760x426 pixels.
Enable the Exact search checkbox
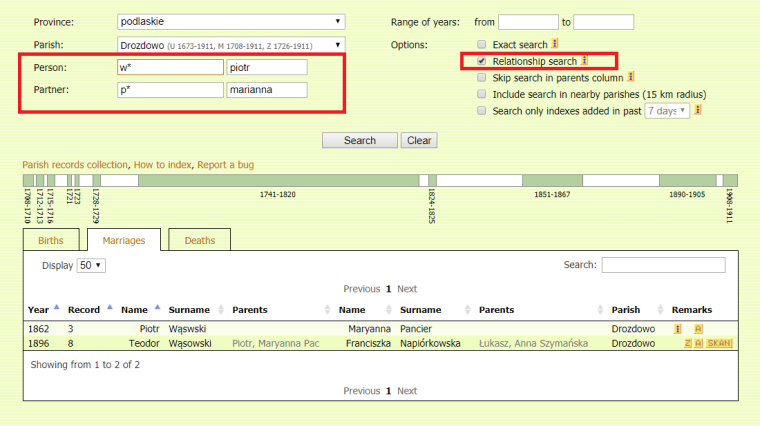point(482,45)
